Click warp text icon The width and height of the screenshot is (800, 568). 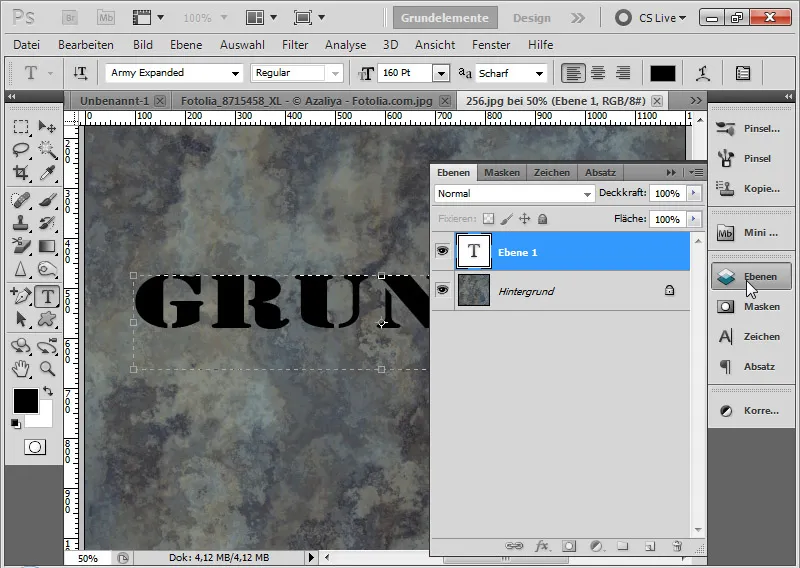(704, 73)
